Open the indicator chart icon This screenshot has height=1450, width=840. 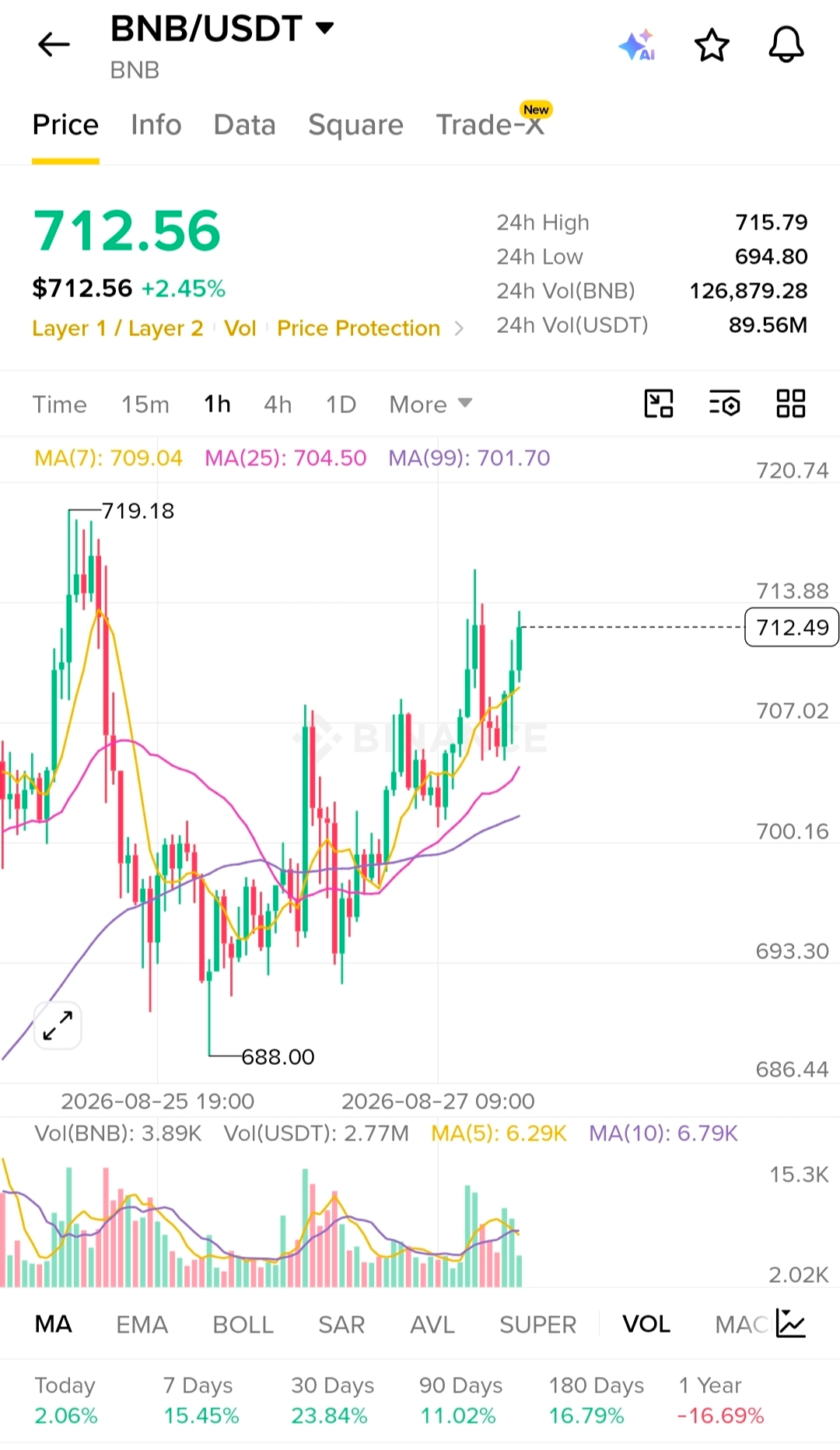tap(791, 1323)
